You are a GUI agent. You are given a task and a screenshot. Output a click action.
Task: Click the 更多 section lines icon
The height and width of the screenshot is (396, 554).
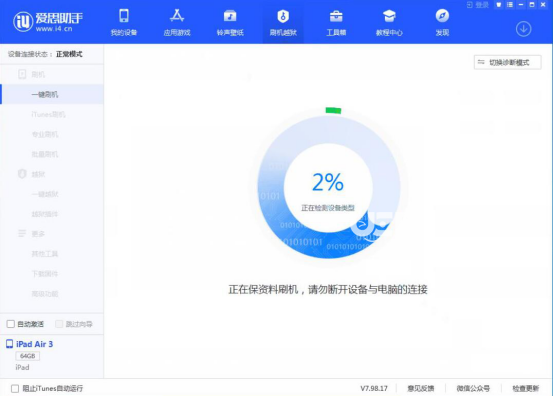tap(22, 234)
